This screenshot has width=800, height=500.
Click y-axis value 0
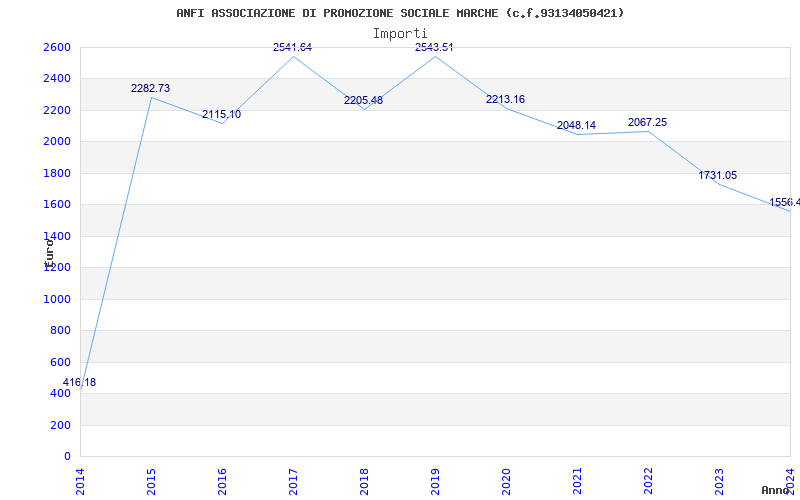pos(67,457)
